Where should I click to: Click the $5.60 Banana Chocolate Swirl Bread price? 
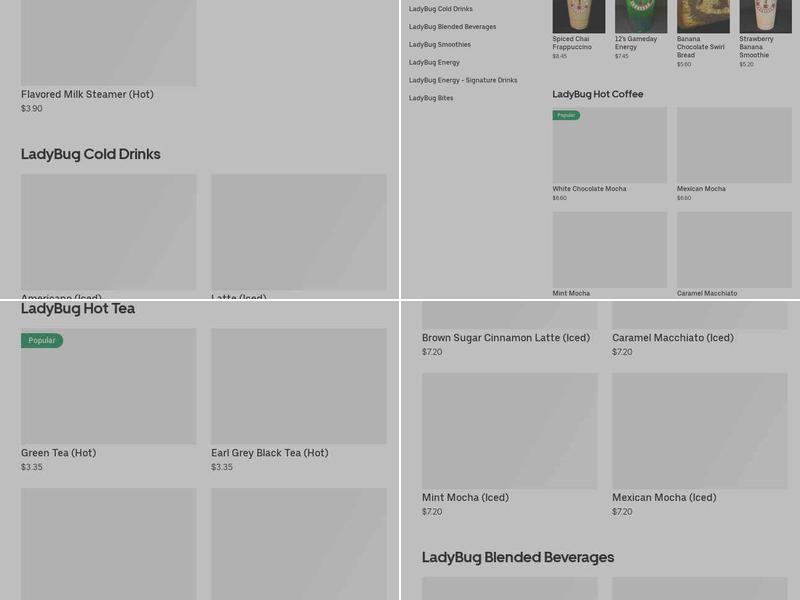684,64
